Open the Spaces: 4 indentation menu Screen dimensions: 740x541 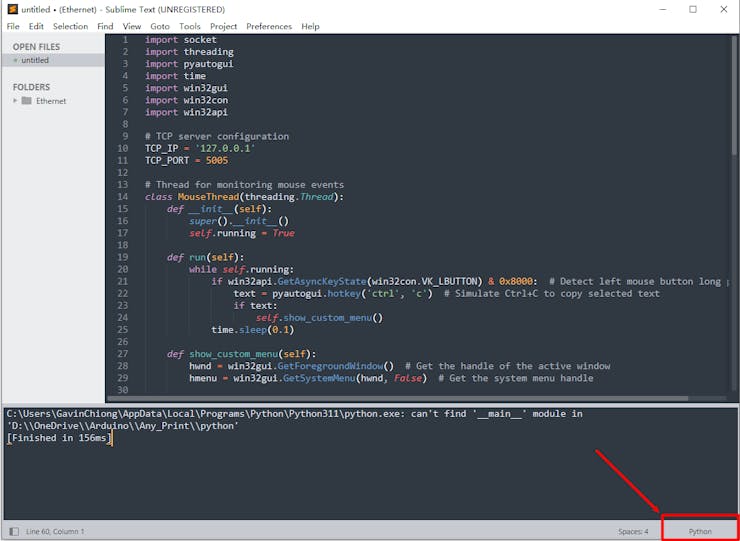coord(632,531)
